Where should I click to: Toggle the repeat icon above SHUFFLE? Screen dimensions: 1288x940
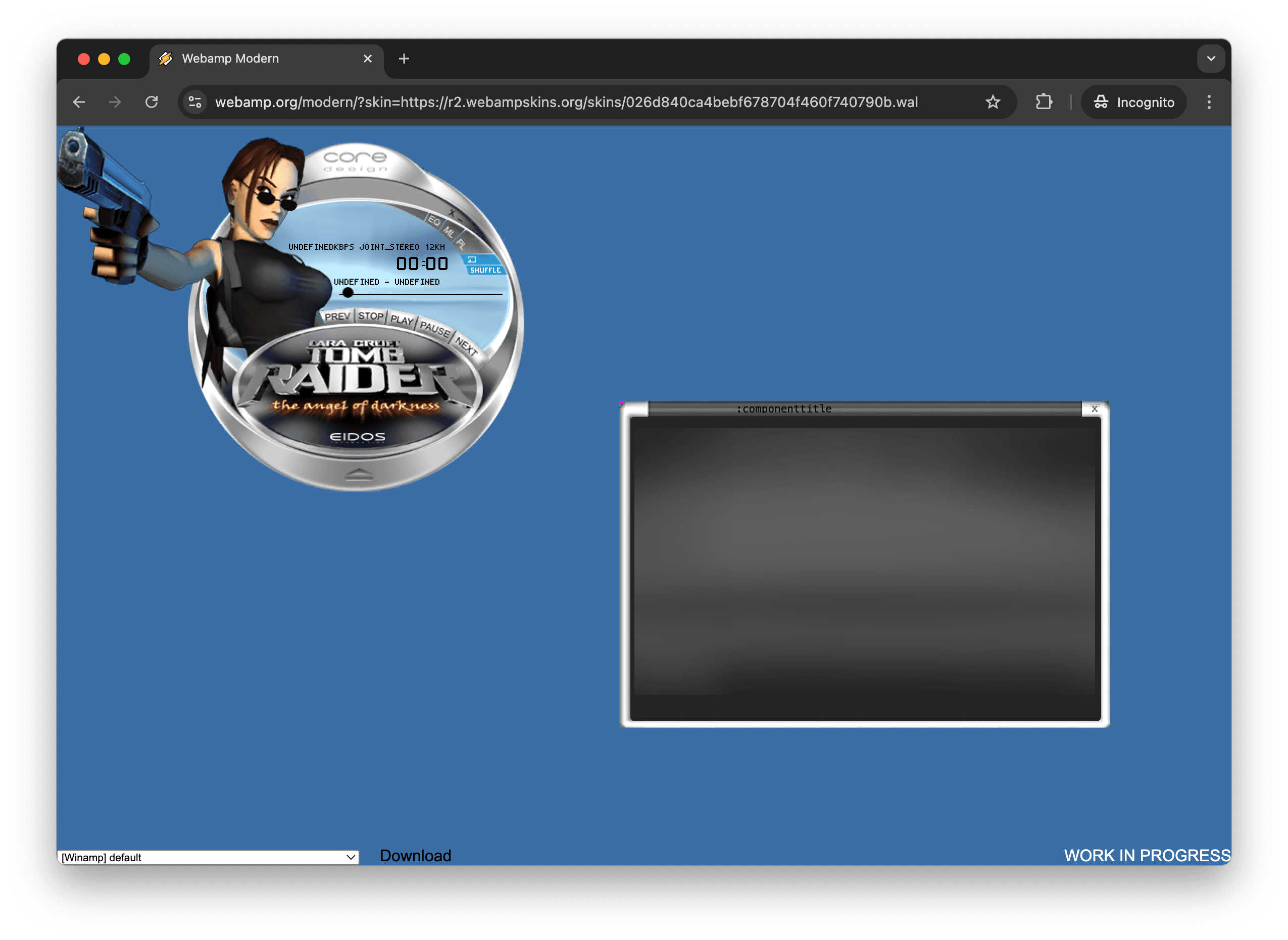(473, 260)
